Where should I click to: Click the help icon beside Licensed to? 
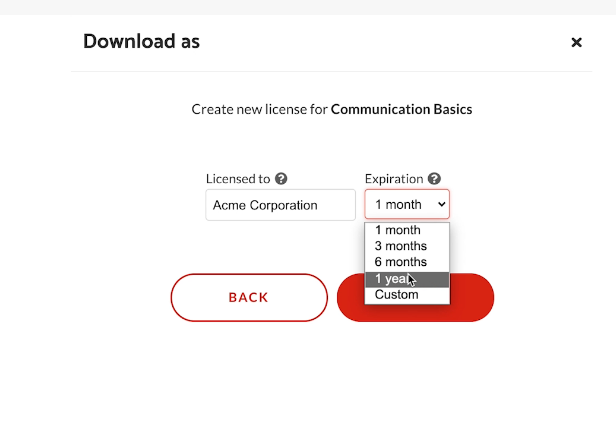pos(281,179)
